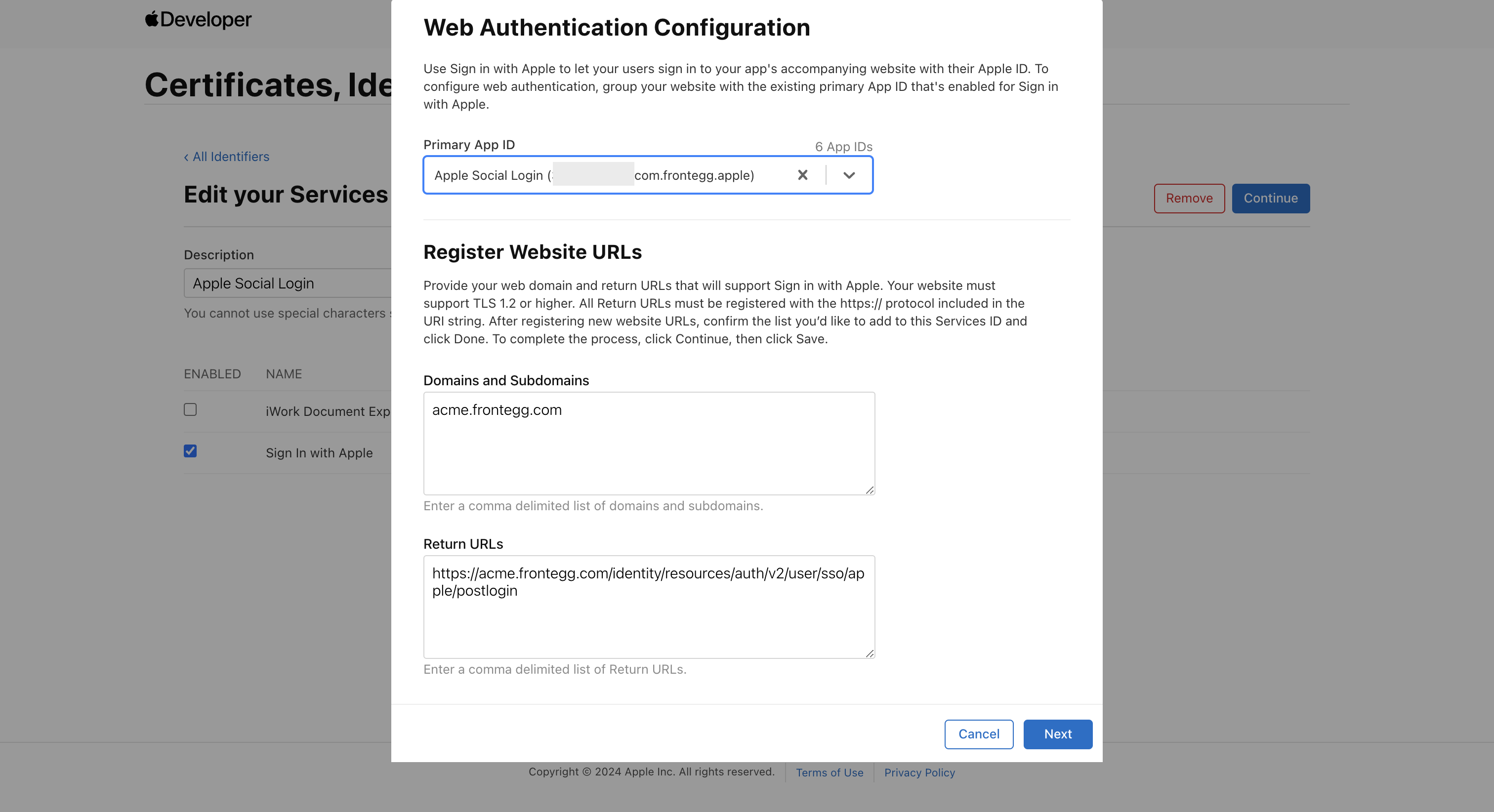The width and height of the screenshot is (1494, 812).
Task: Click the Apple Developer logo
Action: click(198, 20)
